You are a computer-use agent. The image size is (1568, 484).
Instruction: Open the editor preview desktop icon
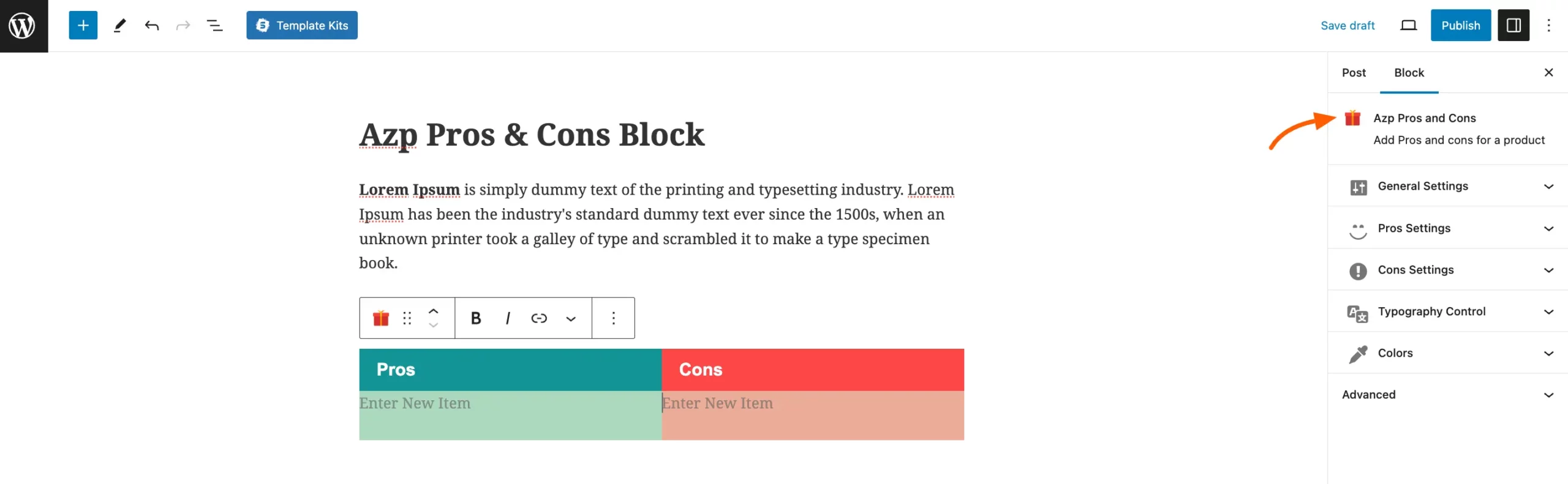1408,25
